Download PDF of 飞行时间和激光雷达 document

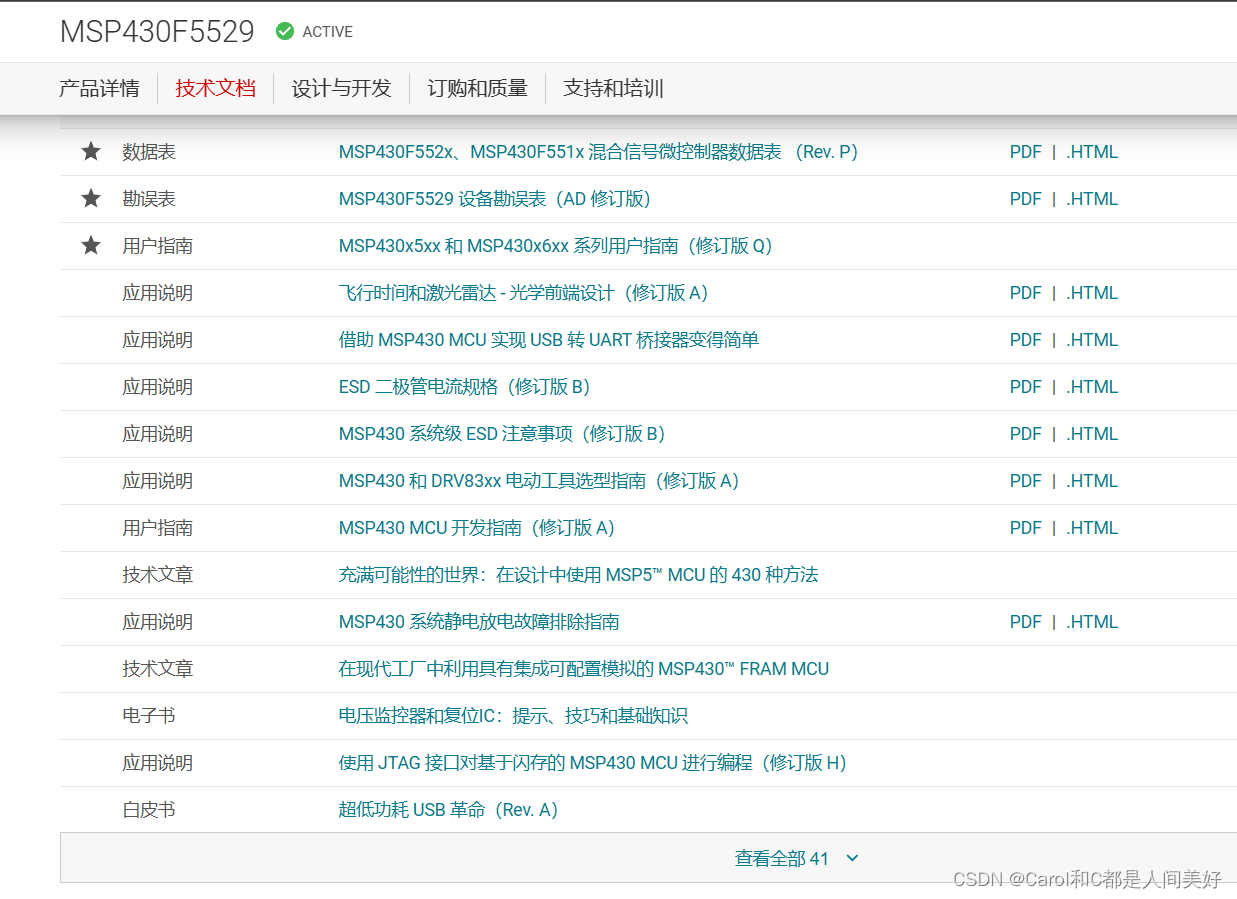click(x=1025, y=293)
